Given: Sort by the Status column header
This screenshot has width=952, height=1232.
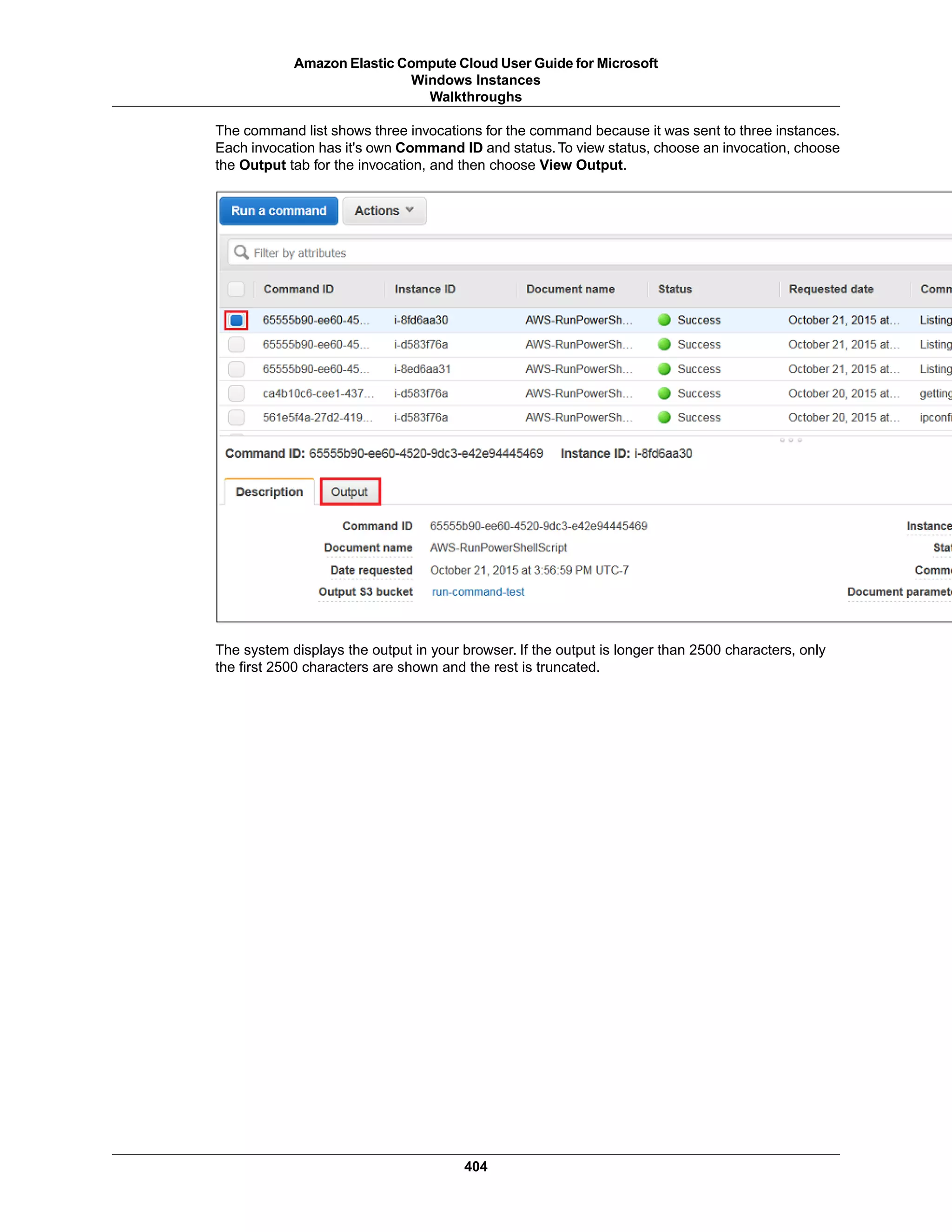Looking at the screenshot, I should coord(675,289).
